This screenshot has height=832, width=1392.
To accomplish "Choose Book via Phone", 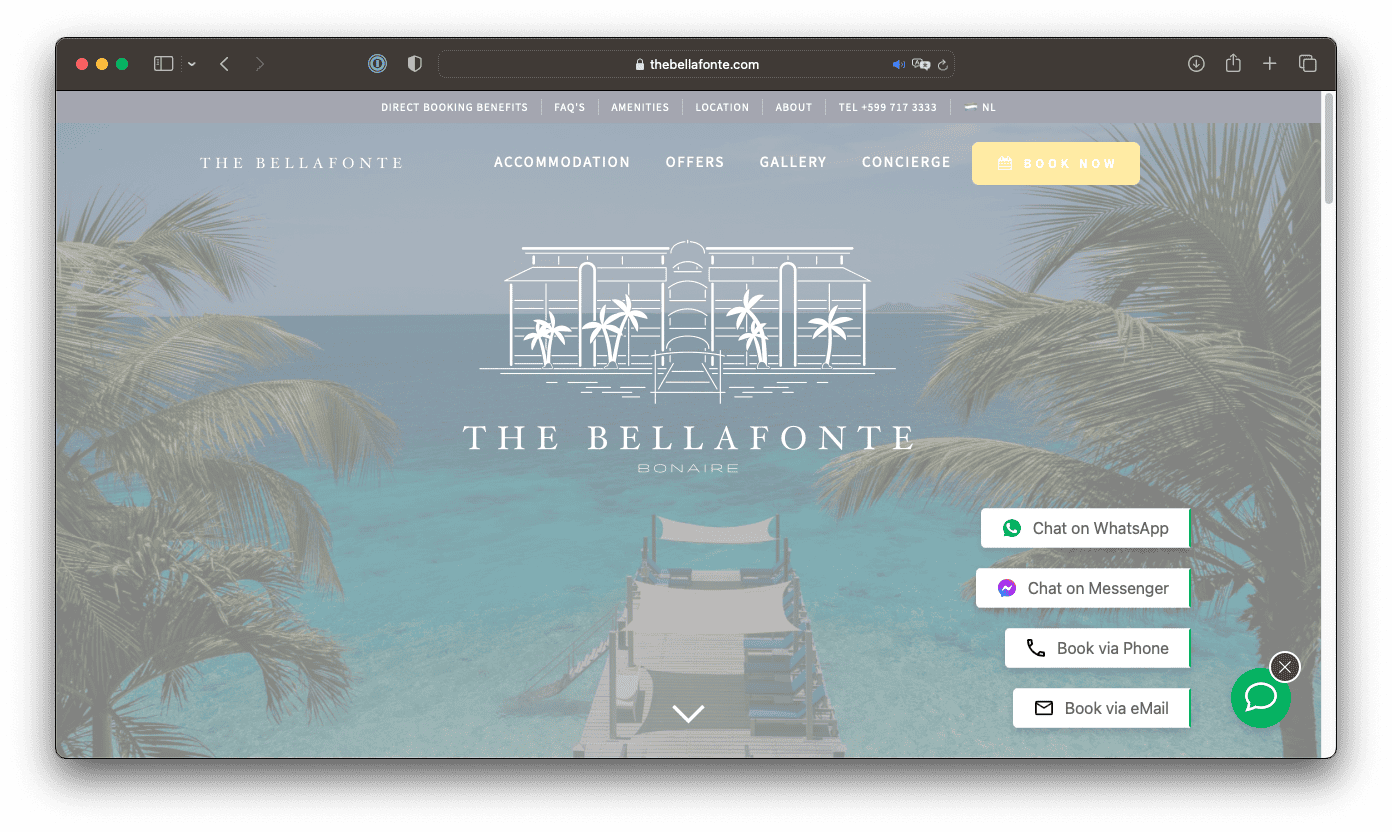I will pyautogui.click(x=1097, y=648).
